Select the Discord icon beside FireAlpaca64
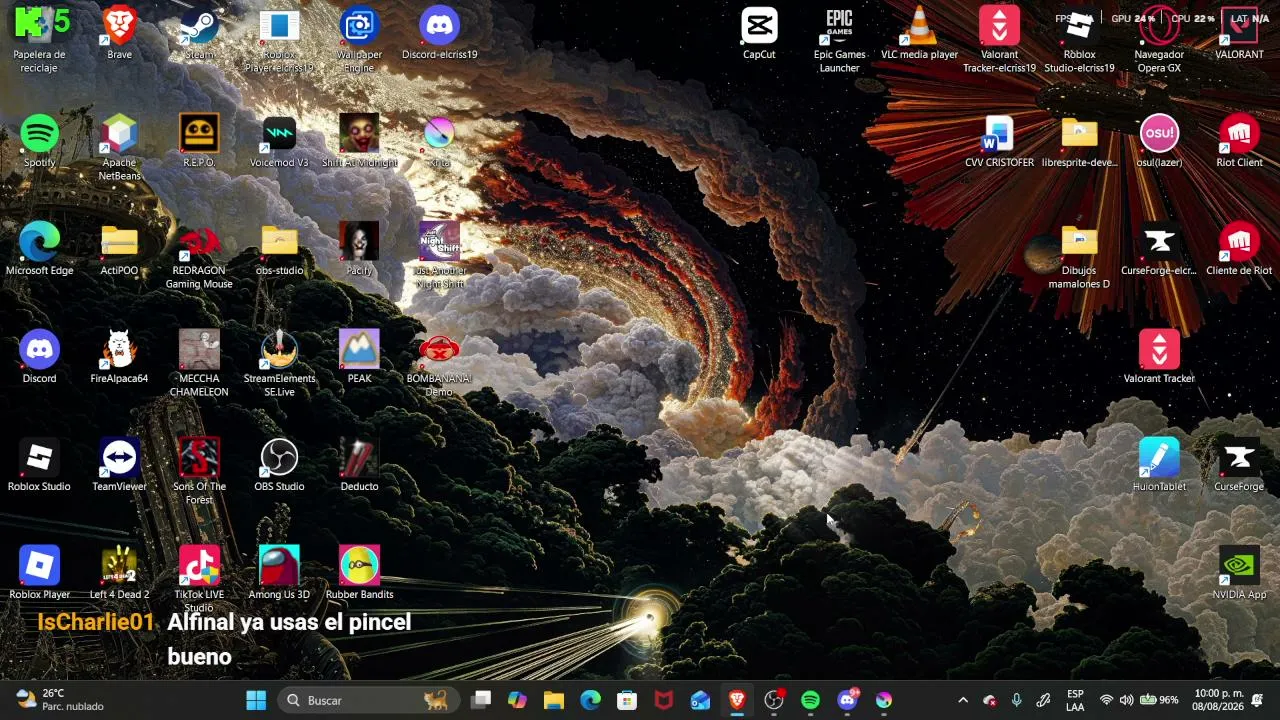Image resolution: width=1280 pixels, height=720 pixels. pos(39,357)
